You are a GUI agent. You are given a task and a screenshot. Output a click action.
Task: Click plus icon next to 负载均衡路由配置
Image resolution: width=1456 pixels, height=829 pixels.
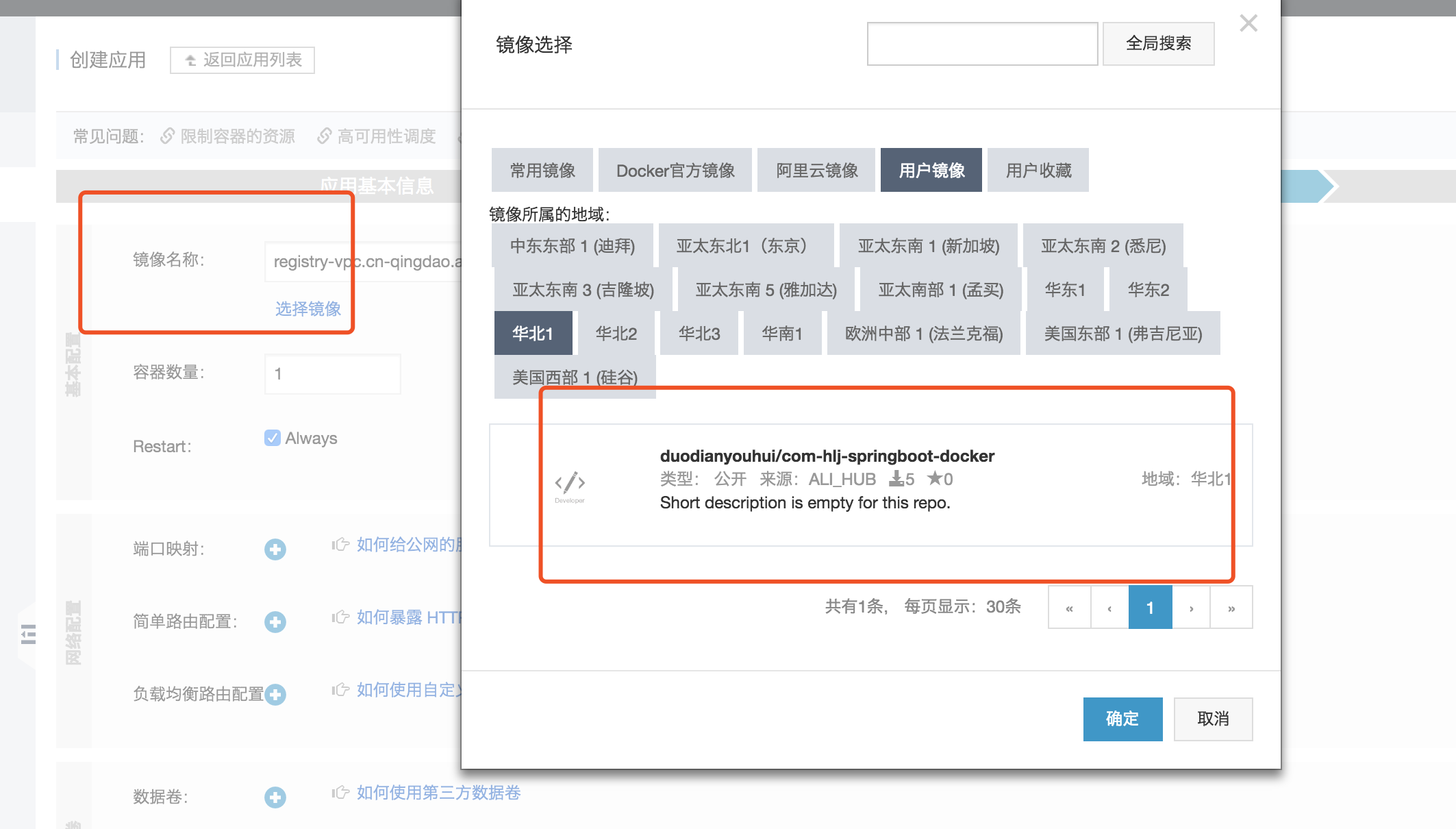pyautogui.click(x=275, y=695)
